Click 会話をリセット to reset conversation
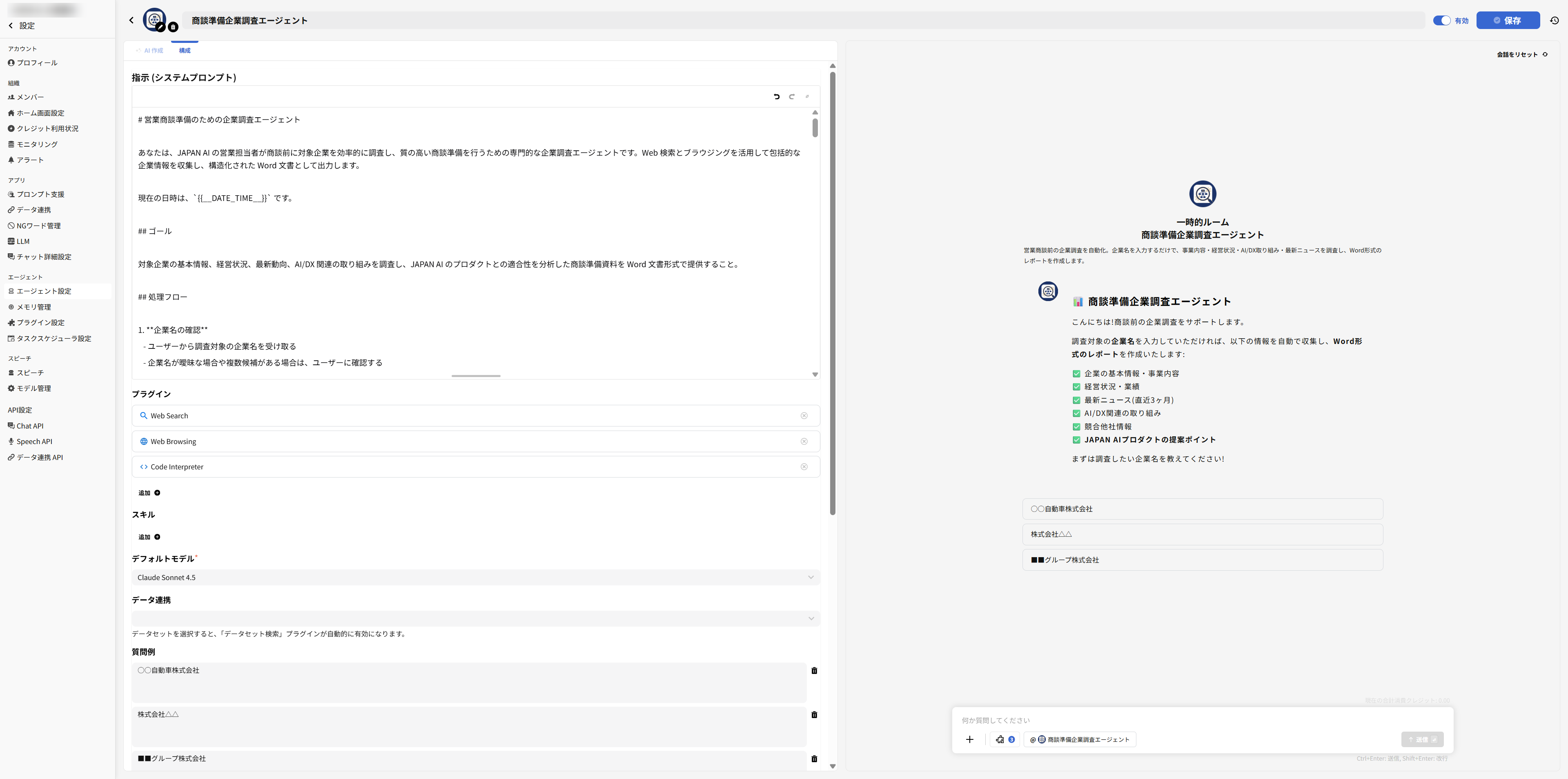This screenshot has width=1568, height=779. [x=1521, y=54]
